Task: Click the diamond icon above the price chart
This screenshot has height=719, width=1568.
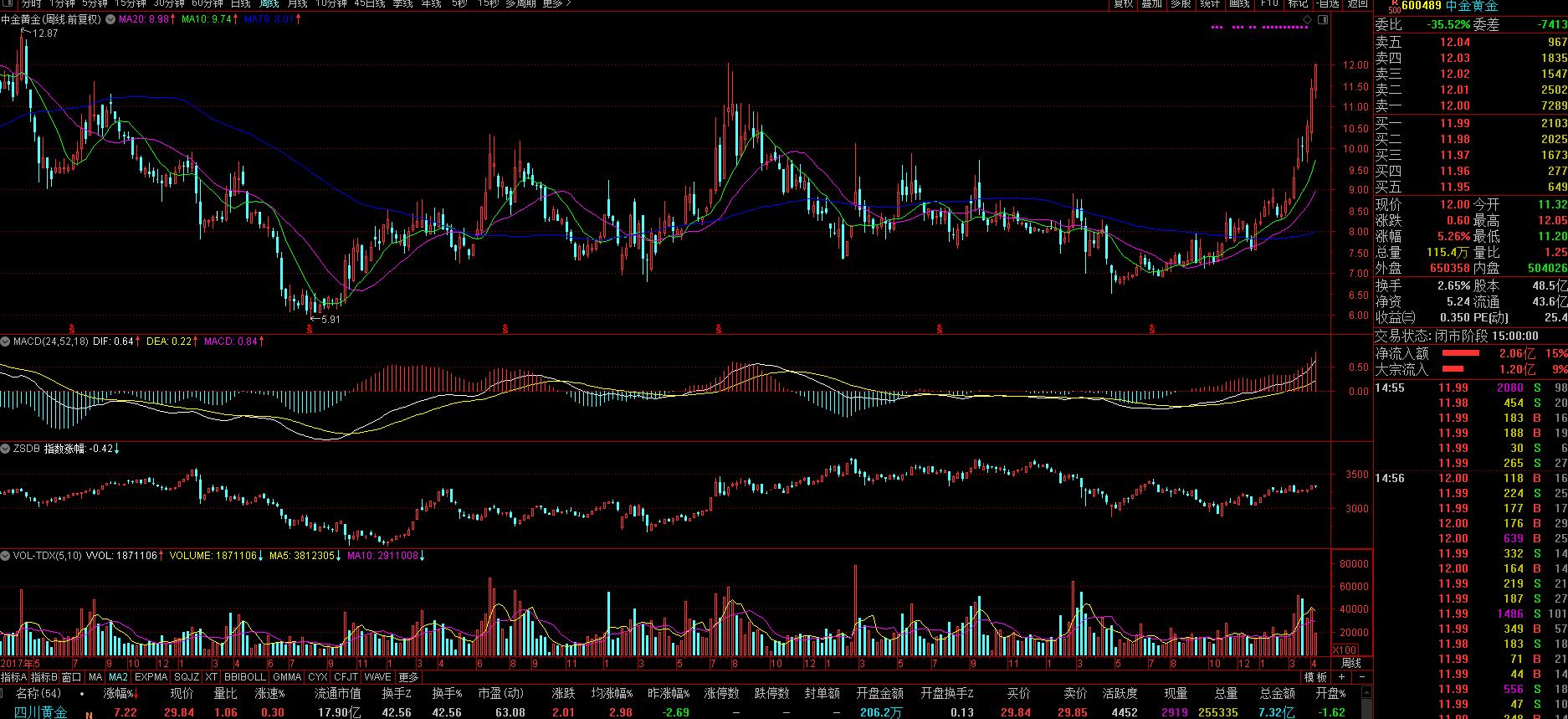Action: [1307, 18]
